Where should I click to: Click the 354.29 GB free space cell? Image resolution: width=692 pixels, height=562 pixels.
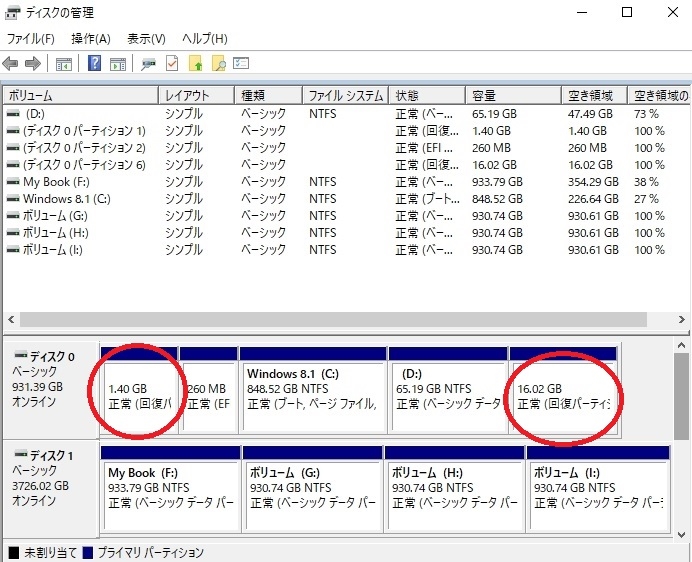click(x=593, y=182)
